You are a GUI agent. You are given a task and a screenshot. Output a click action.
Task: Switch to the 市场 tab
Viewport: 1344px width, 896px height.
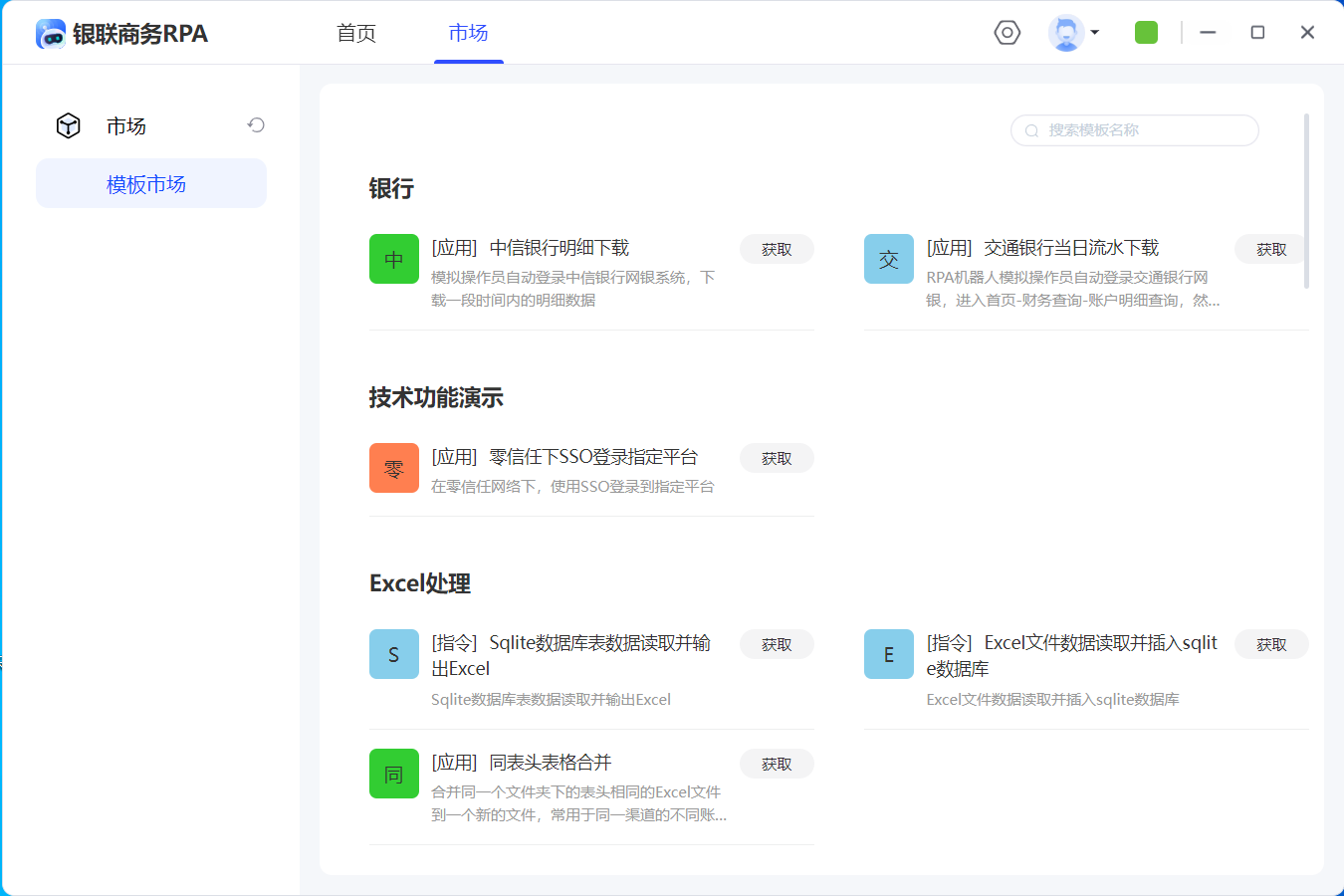click(468, 33)
